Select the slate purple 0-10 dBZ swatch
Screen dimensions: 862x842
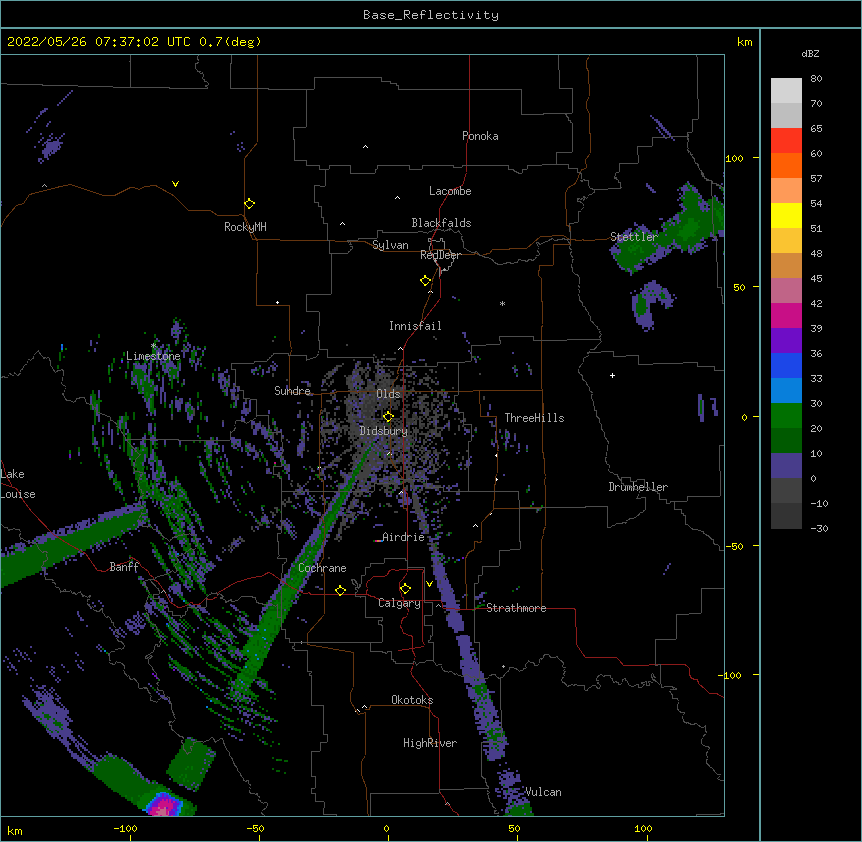786,466
